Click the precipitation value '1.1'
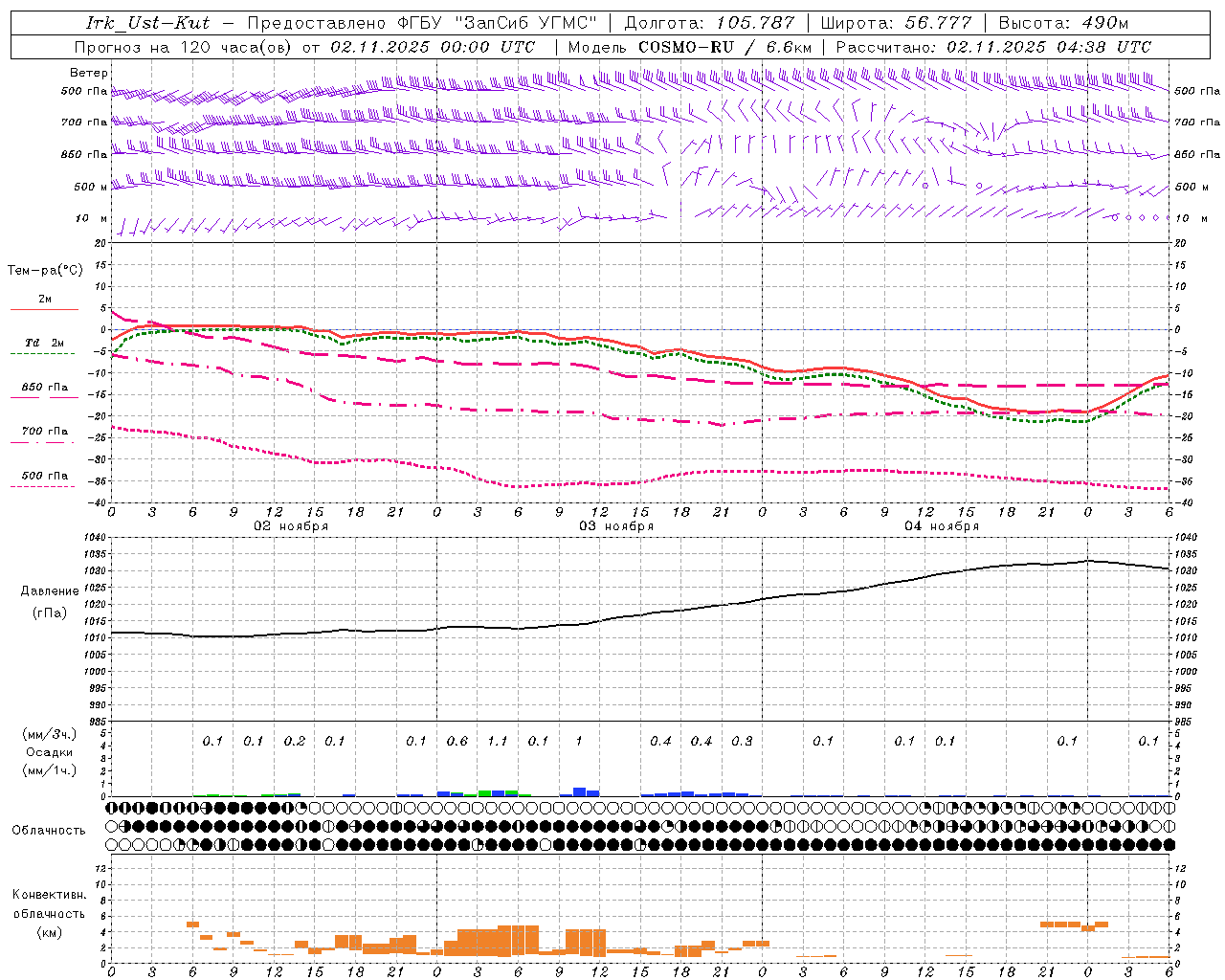 (498, 742)
